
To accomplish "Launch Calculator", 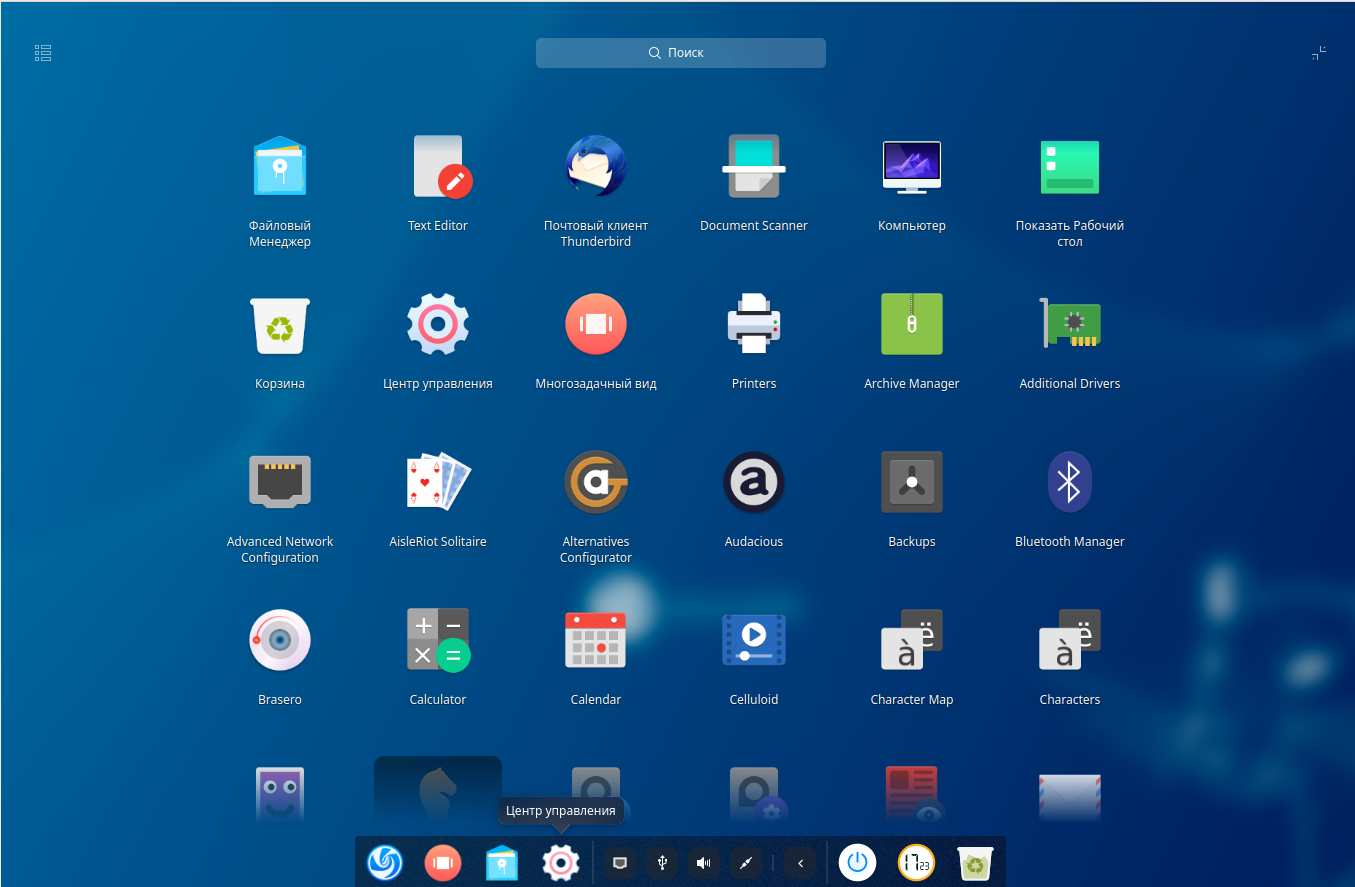I will click(438, 640).
